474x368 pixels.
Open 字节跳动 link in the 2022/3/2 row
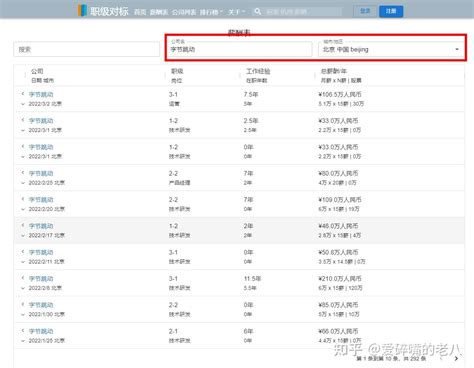[41, 94]
